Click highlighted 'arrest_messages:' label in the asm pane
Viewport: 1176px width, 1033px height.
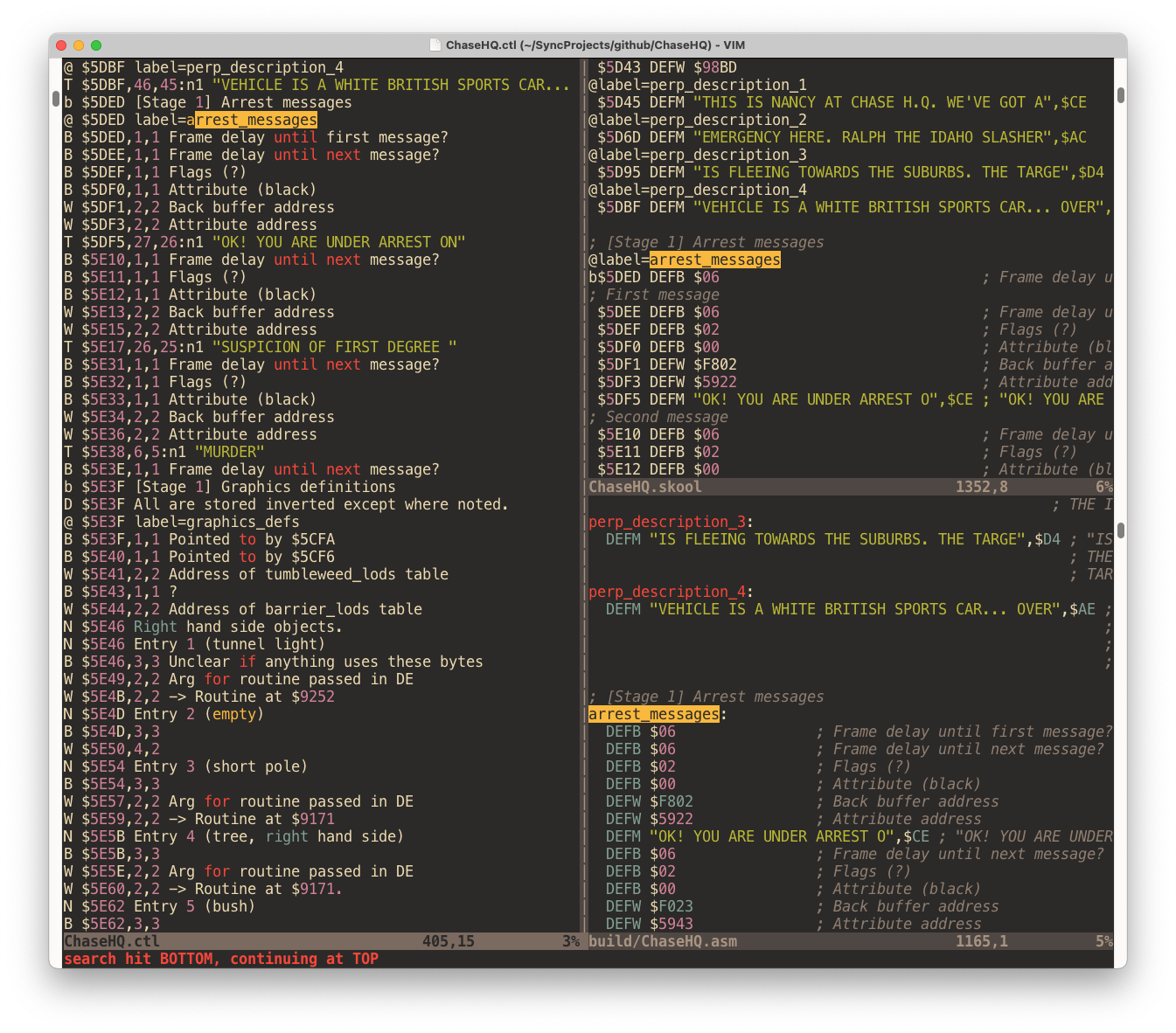point(658,714)
